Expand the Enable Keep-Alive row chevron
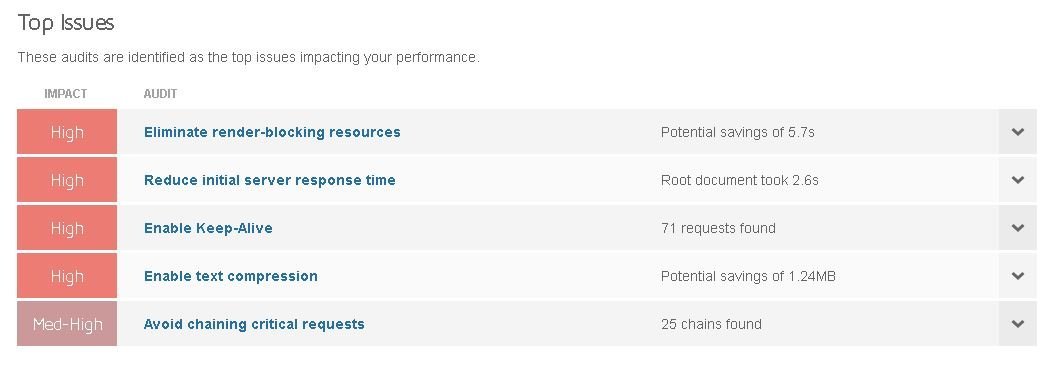 pos(1018,228)
